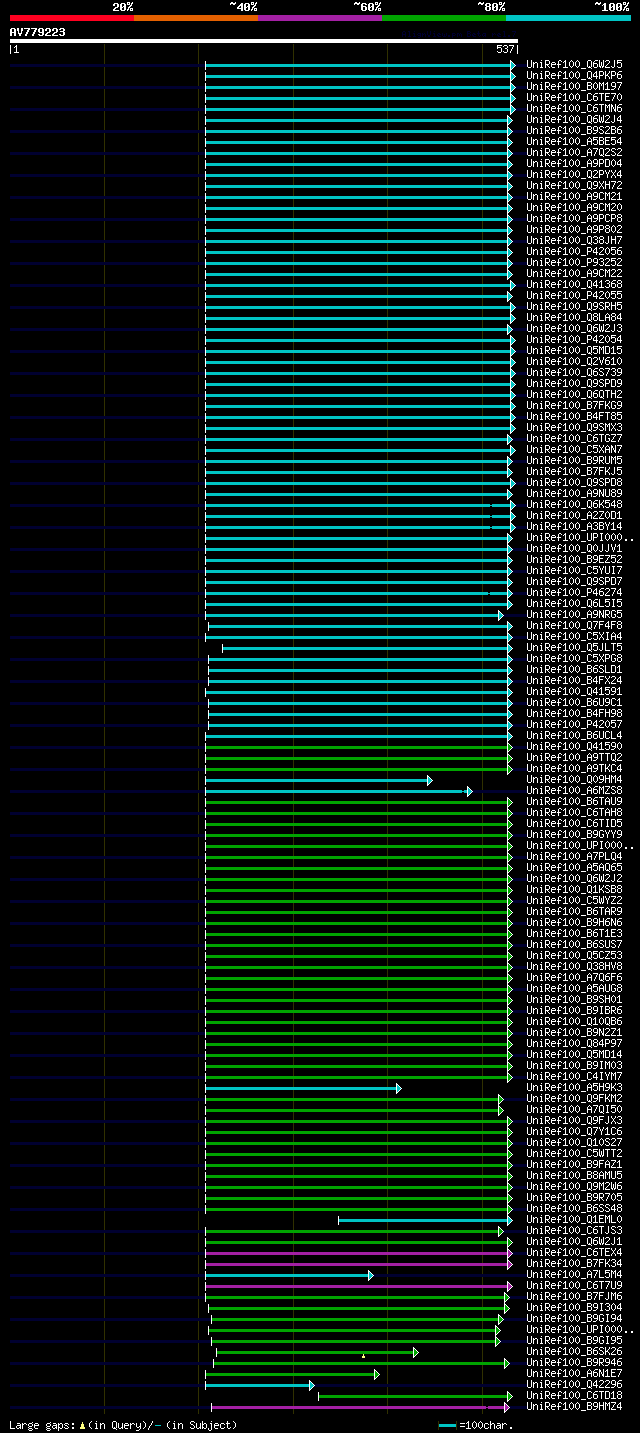This screenshot has width=640, height=1433.
Task: Click label UniRef100_A7Q2S2
Action: click(x=574, y=152)
